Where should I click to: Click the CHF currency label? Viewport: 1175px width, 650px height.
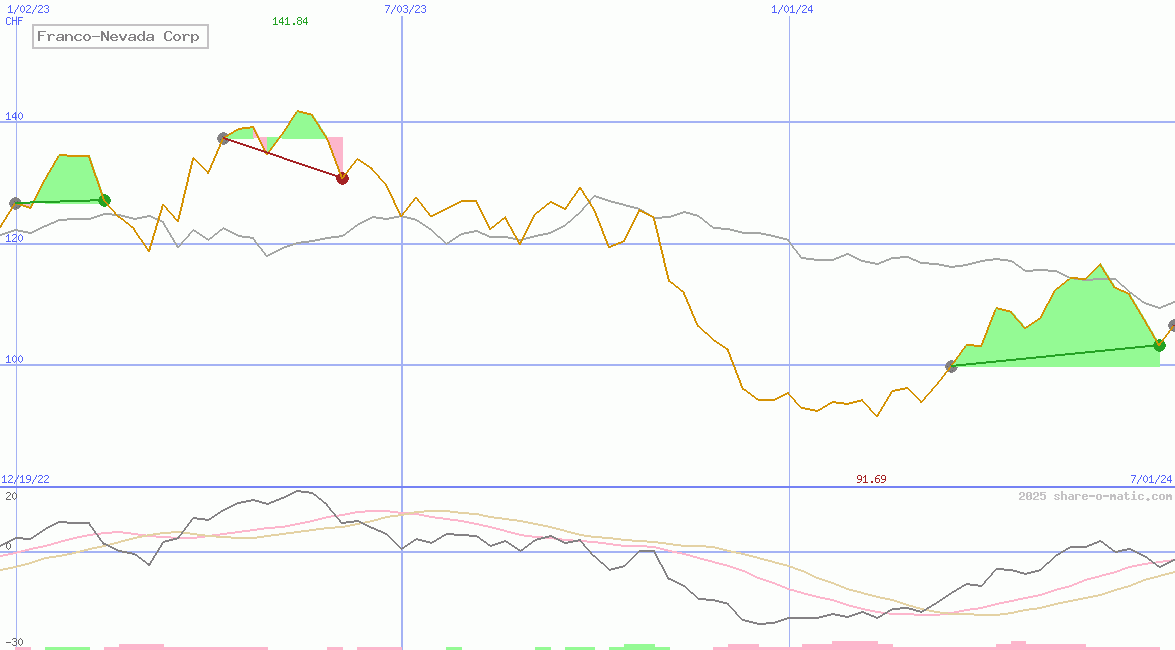click(14, 21)
